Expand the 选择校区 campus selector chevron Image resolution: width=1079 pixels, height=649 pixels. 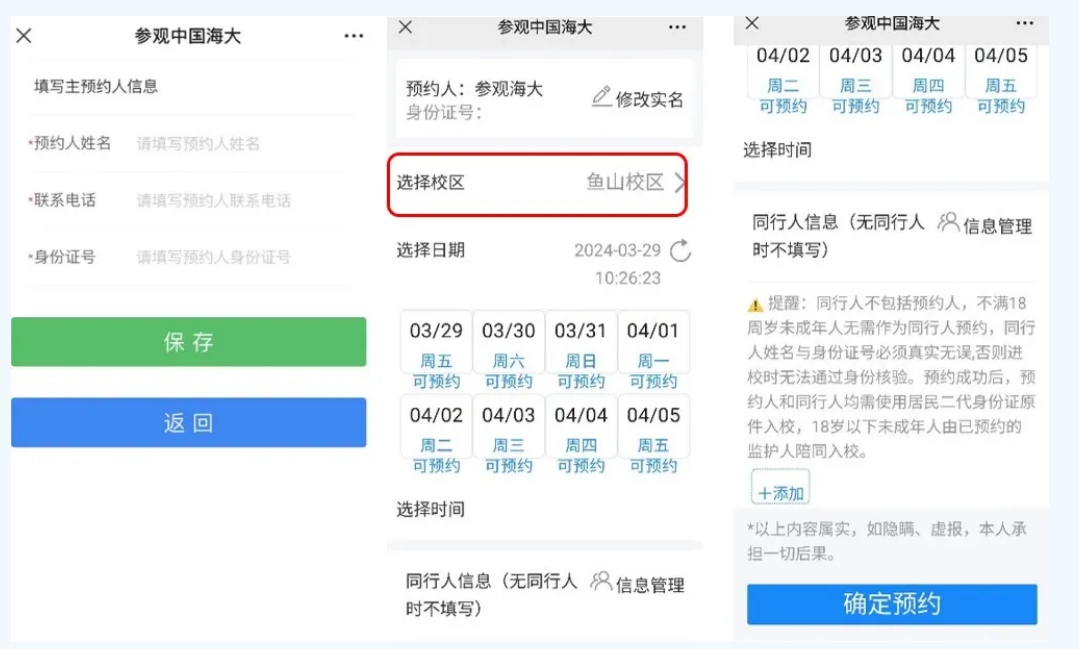coord(680,183)
